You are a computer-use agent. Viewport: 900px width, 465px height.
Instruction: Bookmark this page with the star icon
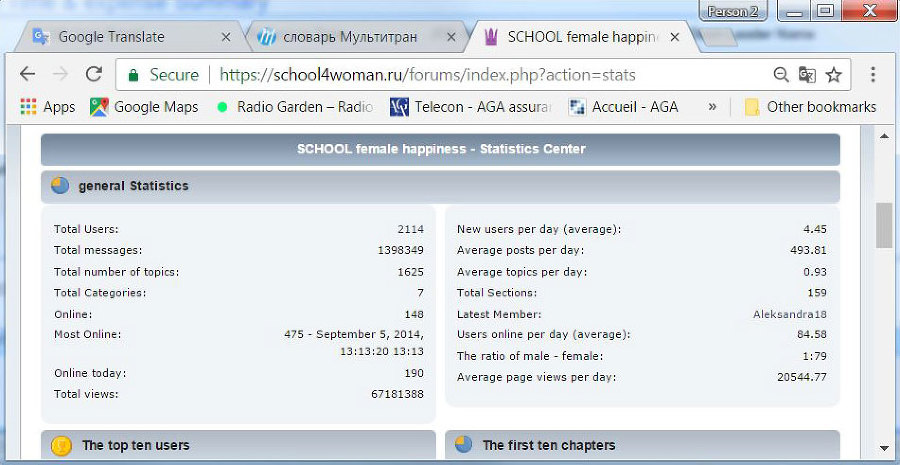click(x=834, y=75)
